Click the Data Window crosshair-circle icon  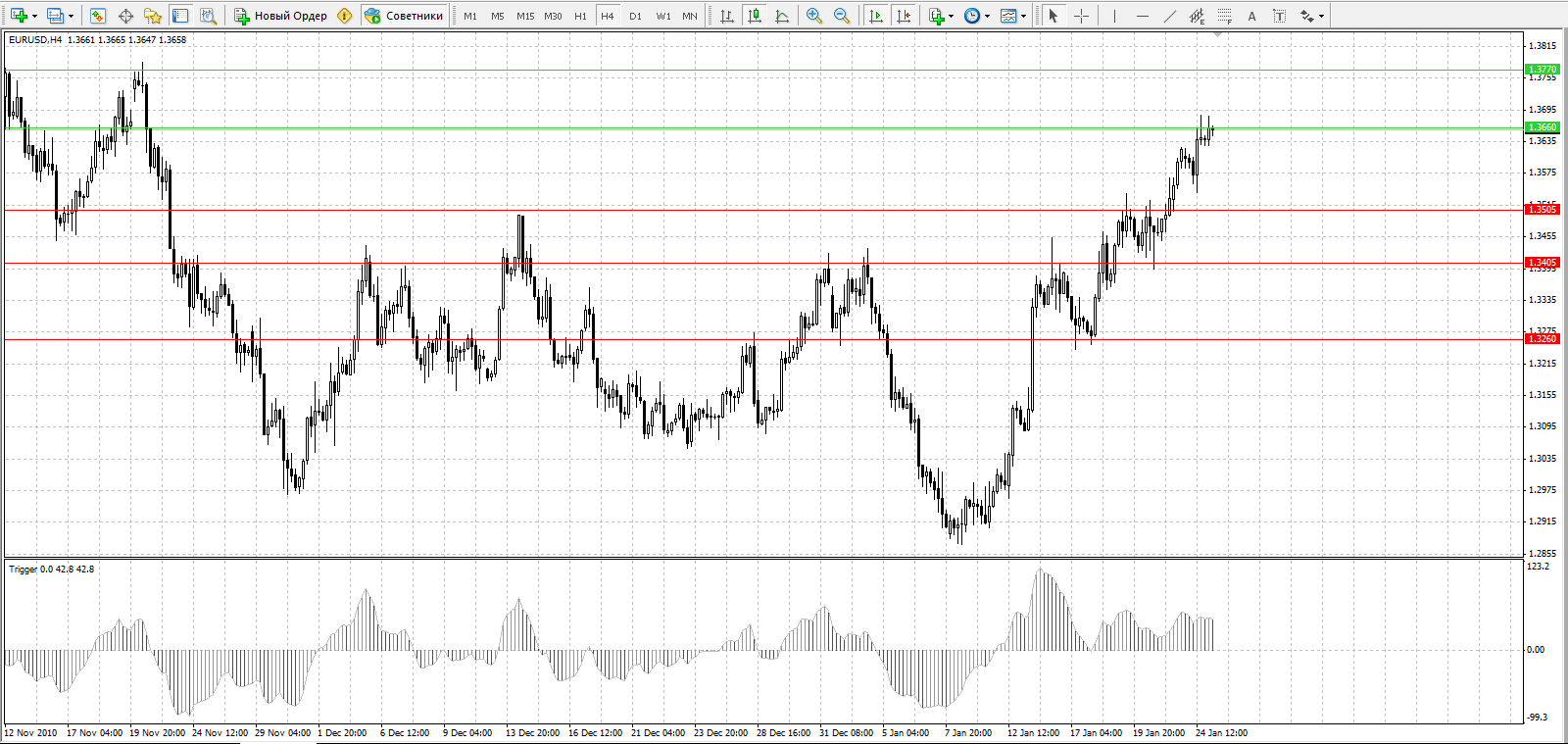point(125,16)
